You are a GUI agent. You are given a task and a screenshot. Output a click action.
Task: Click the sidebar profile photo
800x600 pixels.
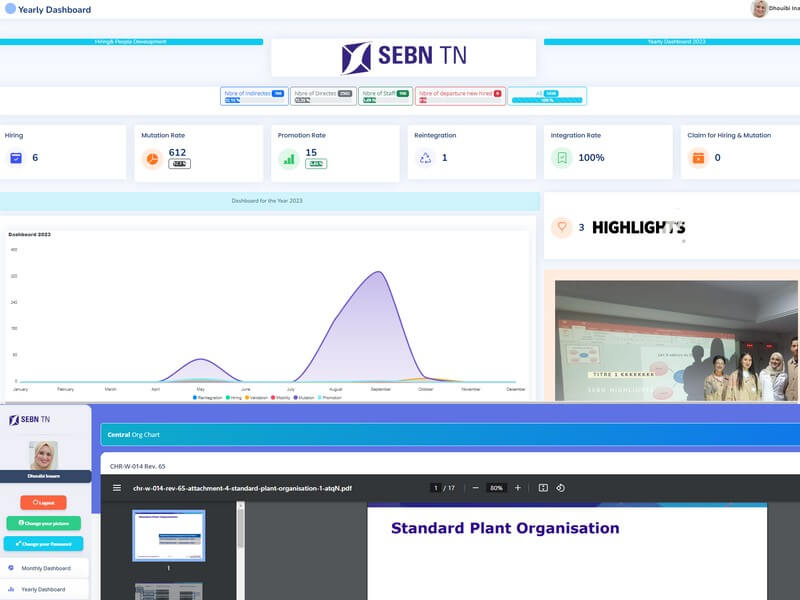[x=43, y=456]
